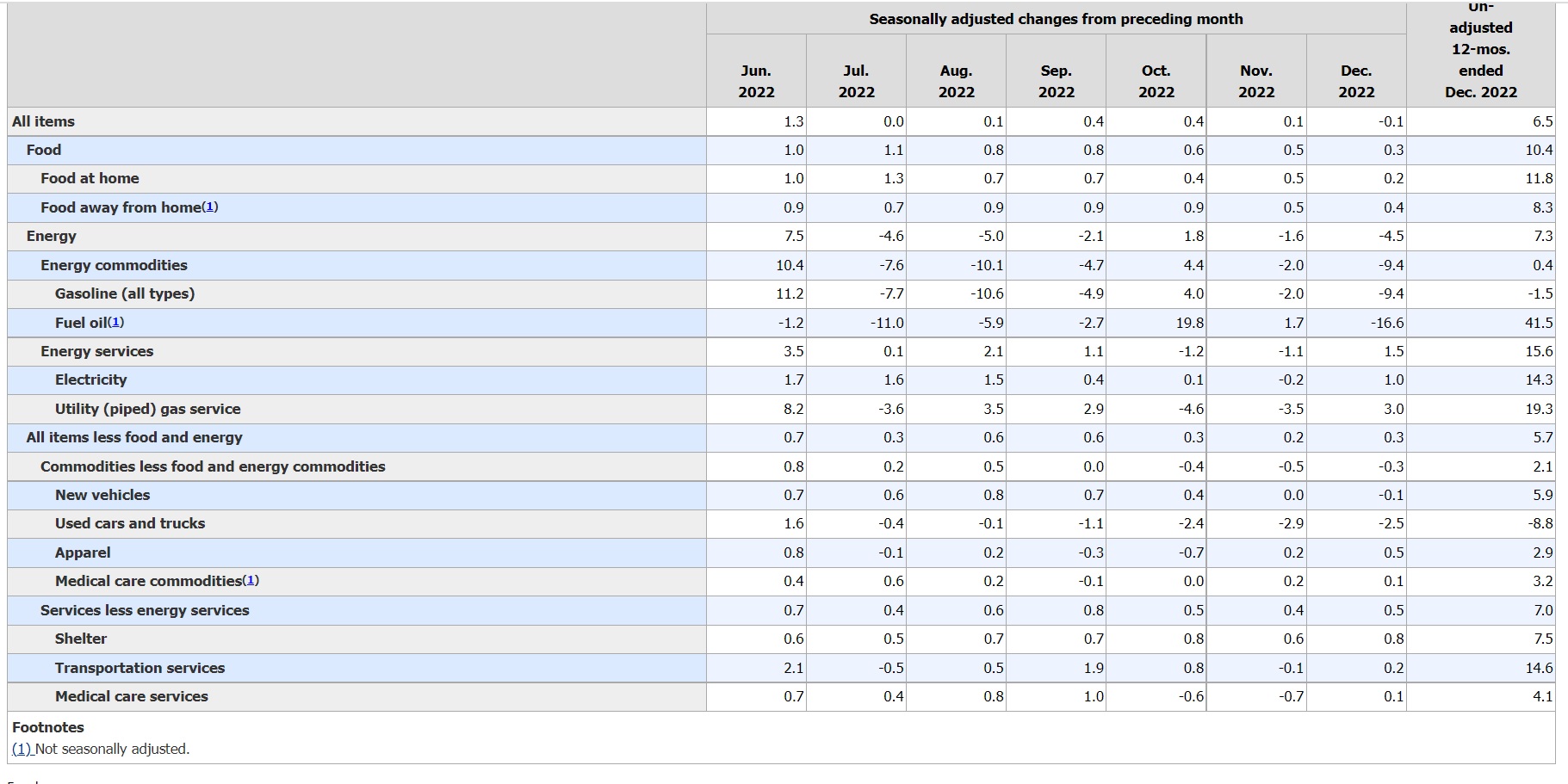Screen dimensions: 1568x784
Task: Open footnote link beside Food away from home
Action: click(210, 207)
